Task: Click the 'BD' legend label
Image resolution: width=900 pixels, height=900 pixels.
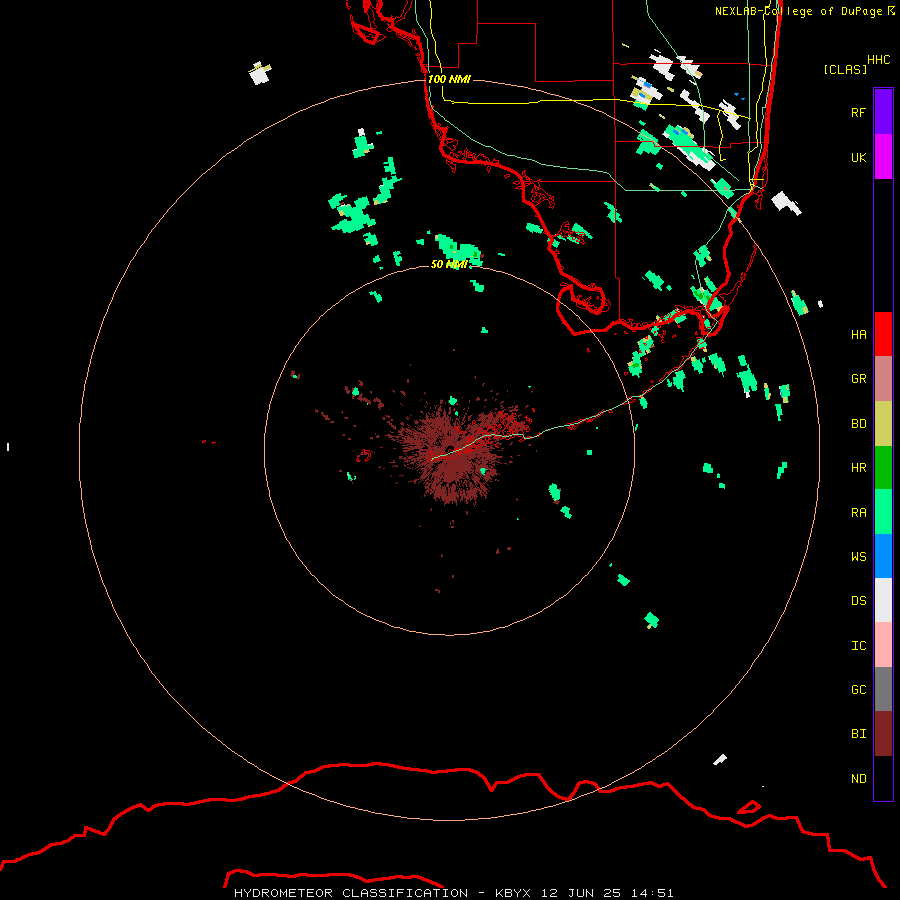Action: 858,423
